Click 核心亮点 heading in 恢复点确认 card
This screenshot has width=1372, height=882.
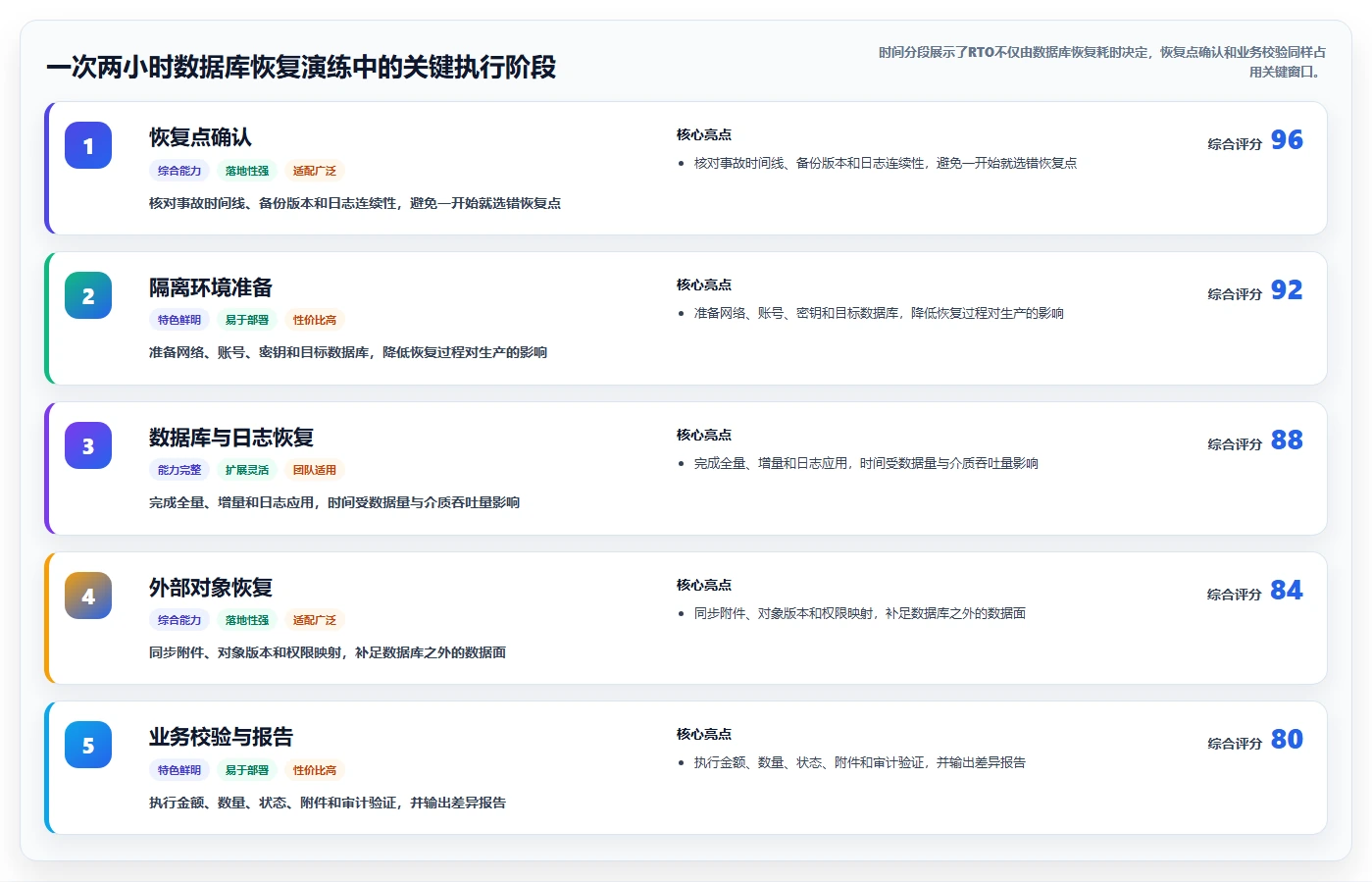click(704, 135)
